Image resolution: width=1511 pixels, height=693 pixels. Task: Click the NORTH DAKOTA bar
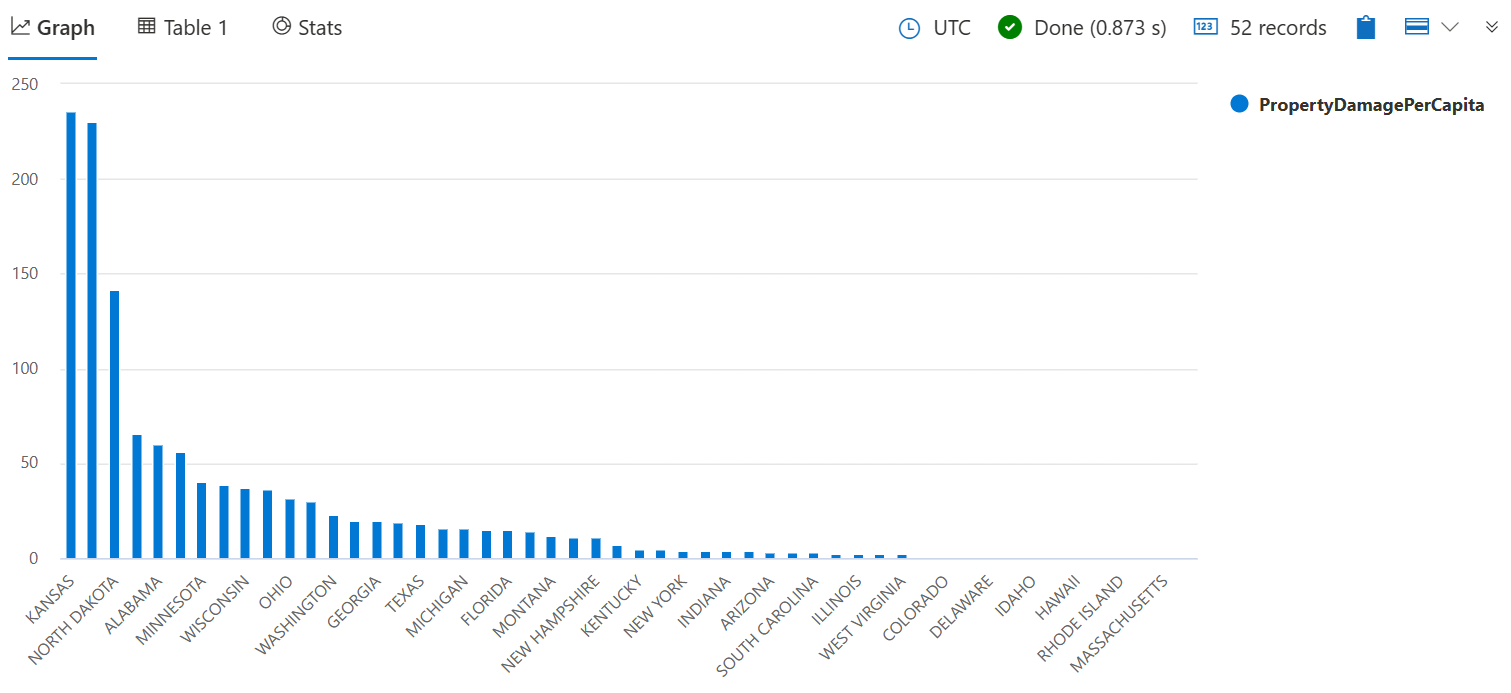(114, 425)
